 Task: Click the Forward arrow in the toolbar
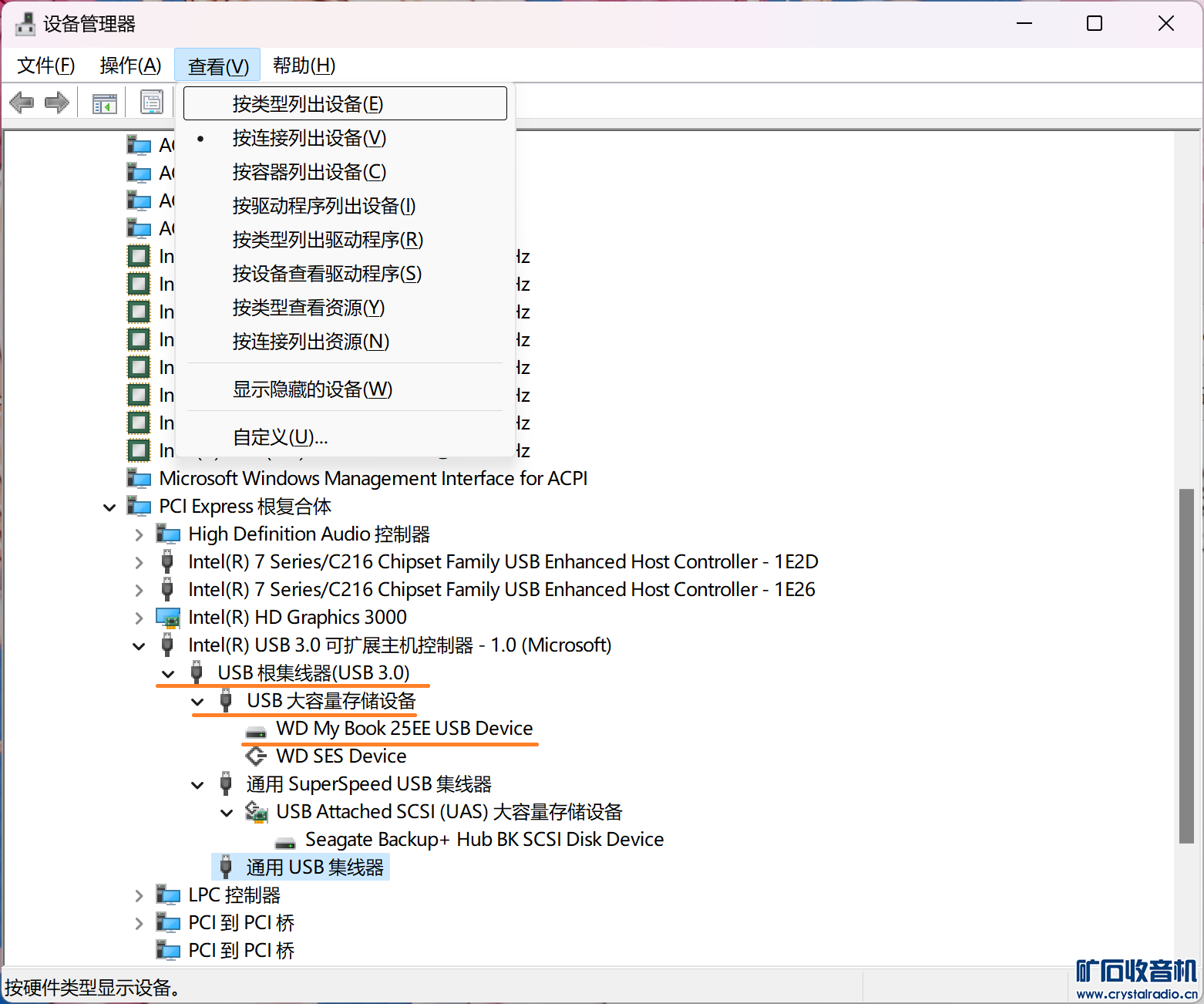point(57,103)
